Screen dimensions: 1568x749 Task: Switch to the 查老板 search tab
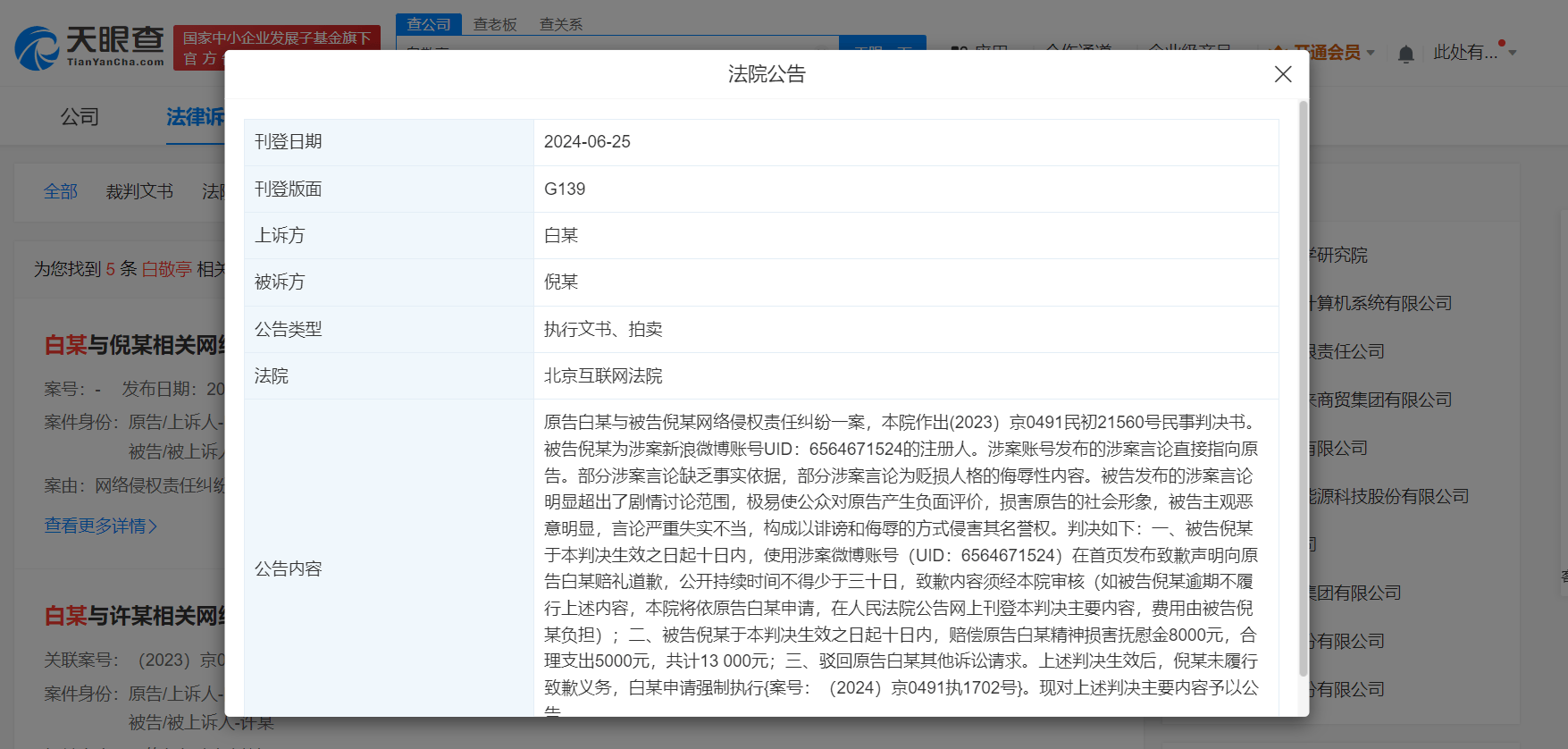pyautogui.click(x=495, y=24)
